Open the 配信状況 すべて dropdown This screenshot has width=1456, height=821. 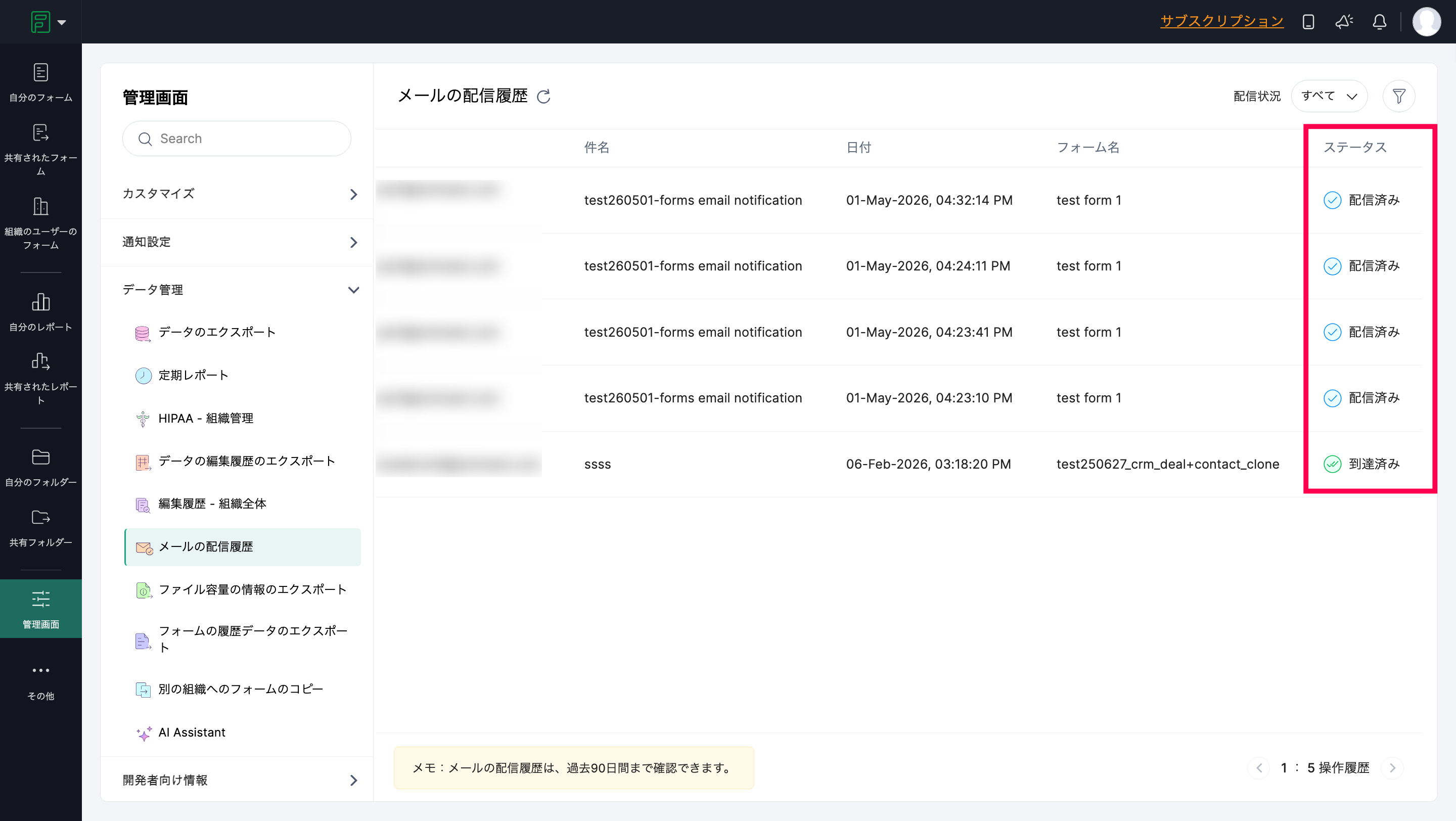click(1330, 96)
